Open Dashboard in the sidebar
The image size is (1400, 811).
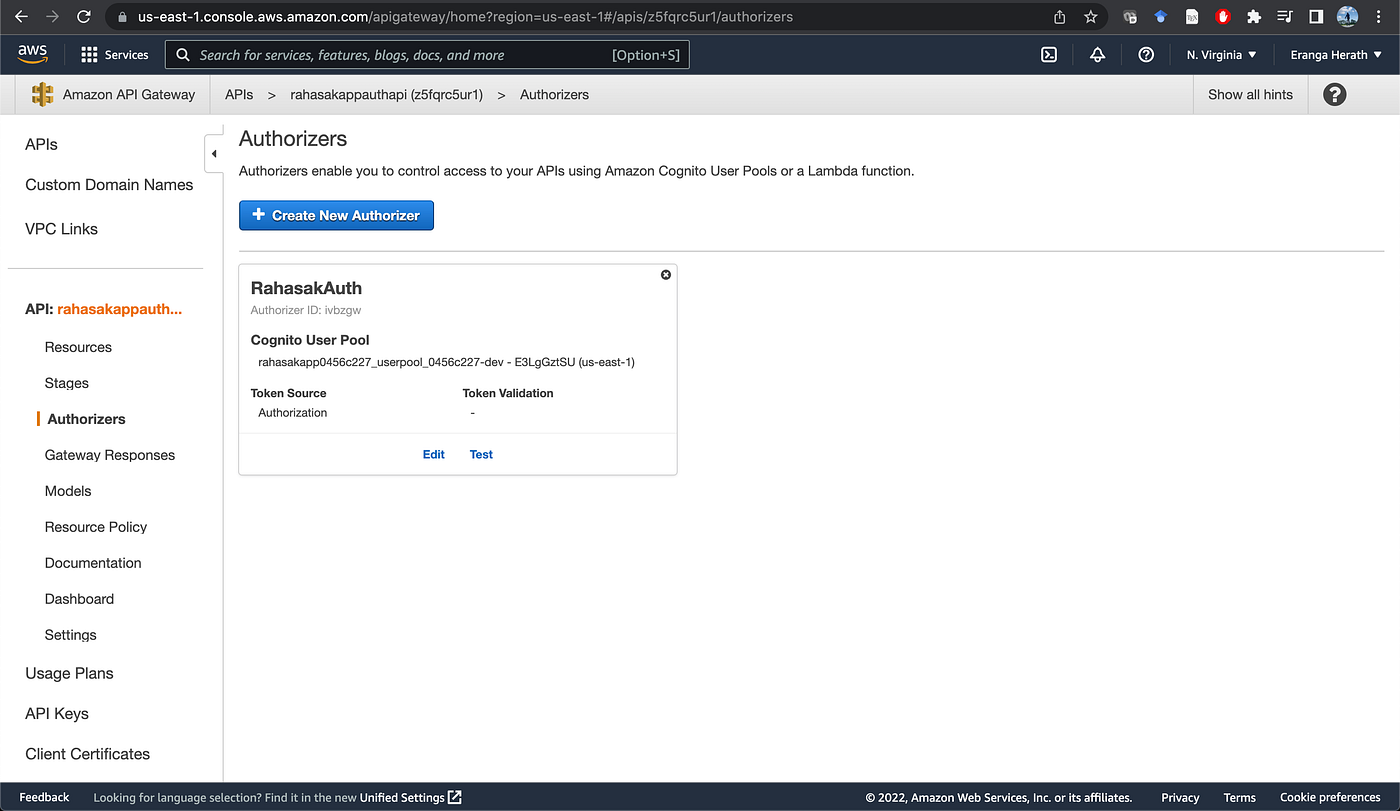(x=79, y=599)
